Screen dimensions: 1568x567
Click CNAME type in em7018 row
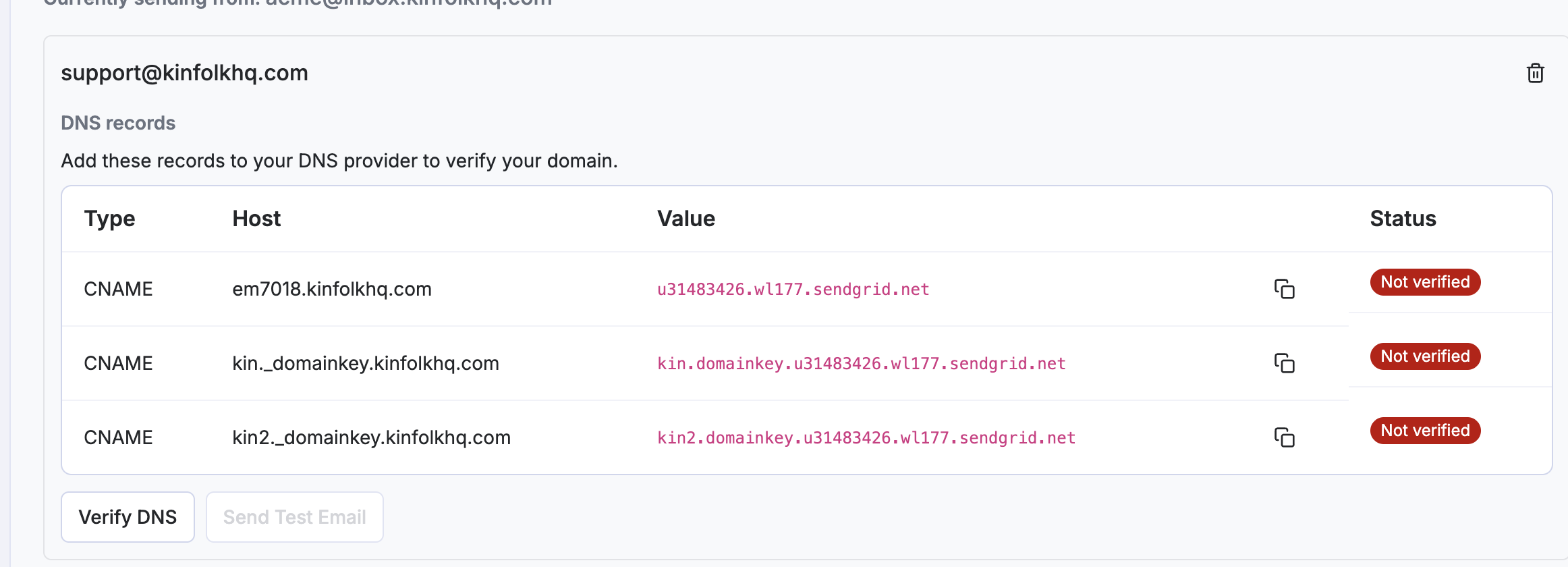click(x=118, y=289)
